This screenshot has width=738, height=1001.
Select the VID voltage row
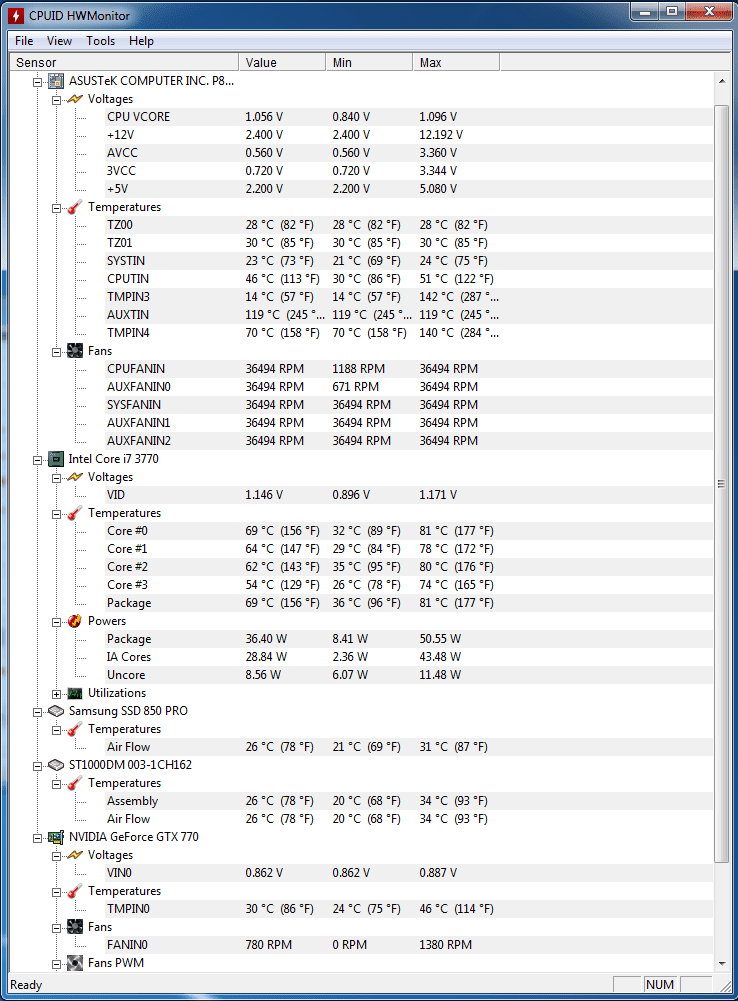click(409, 495)
